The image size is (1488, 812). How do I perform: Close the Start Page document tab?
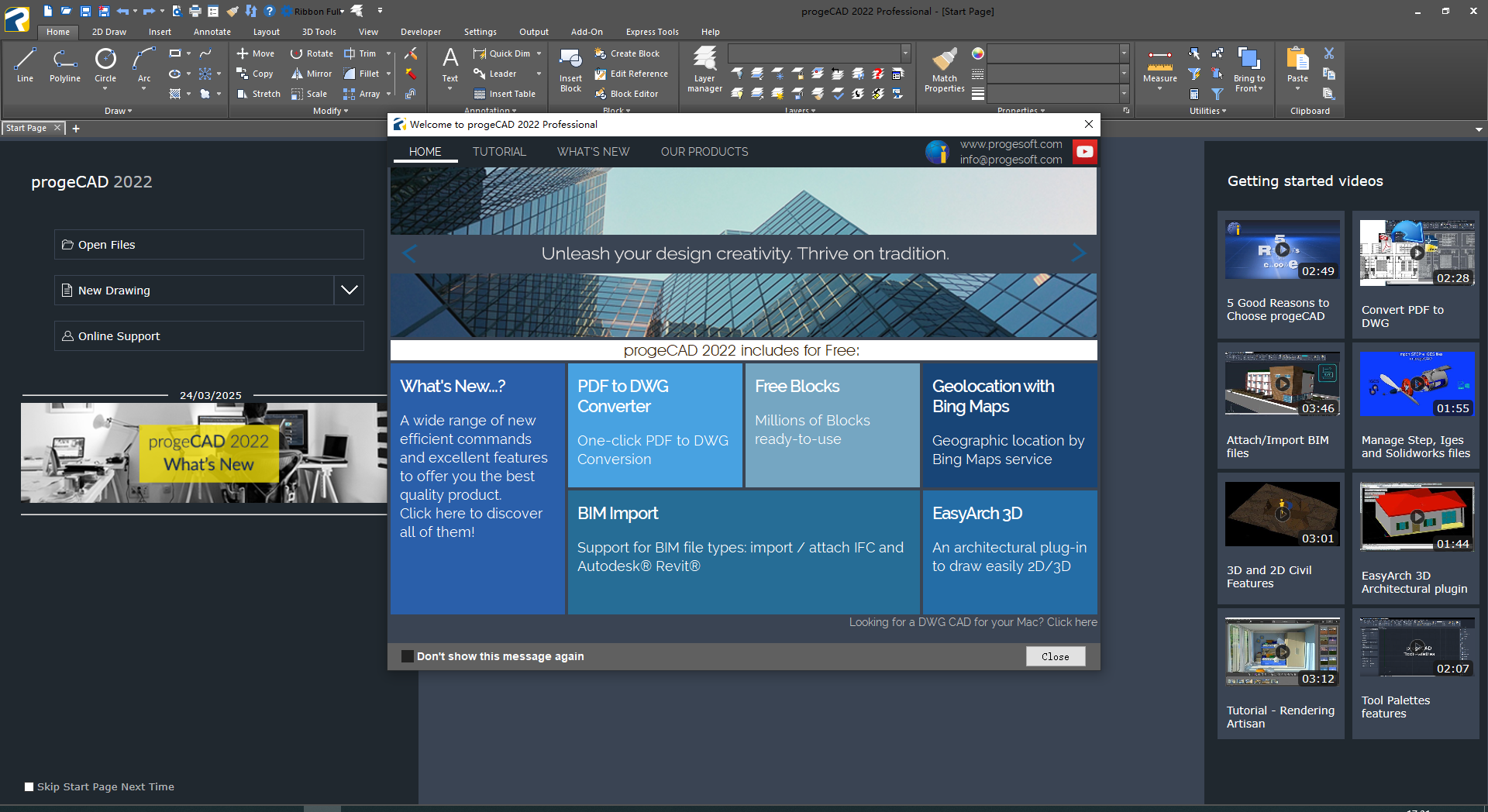pyautogui.click(x=57, y=128)
